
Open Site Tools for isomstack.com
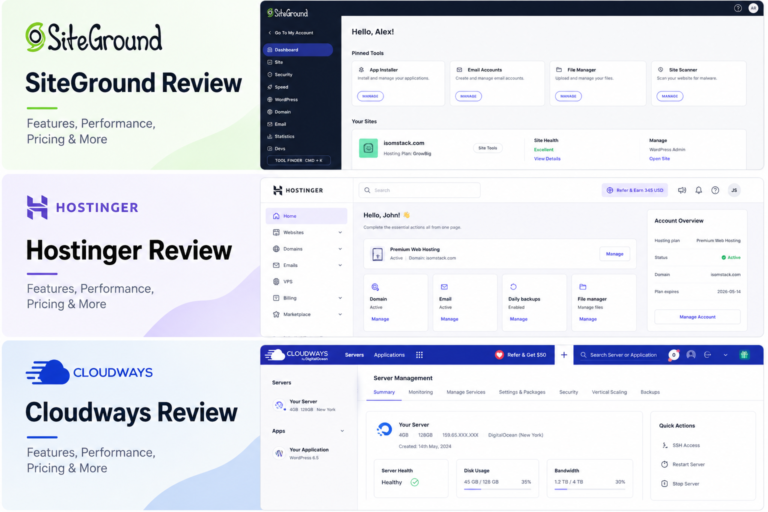(x=487, y=148)
